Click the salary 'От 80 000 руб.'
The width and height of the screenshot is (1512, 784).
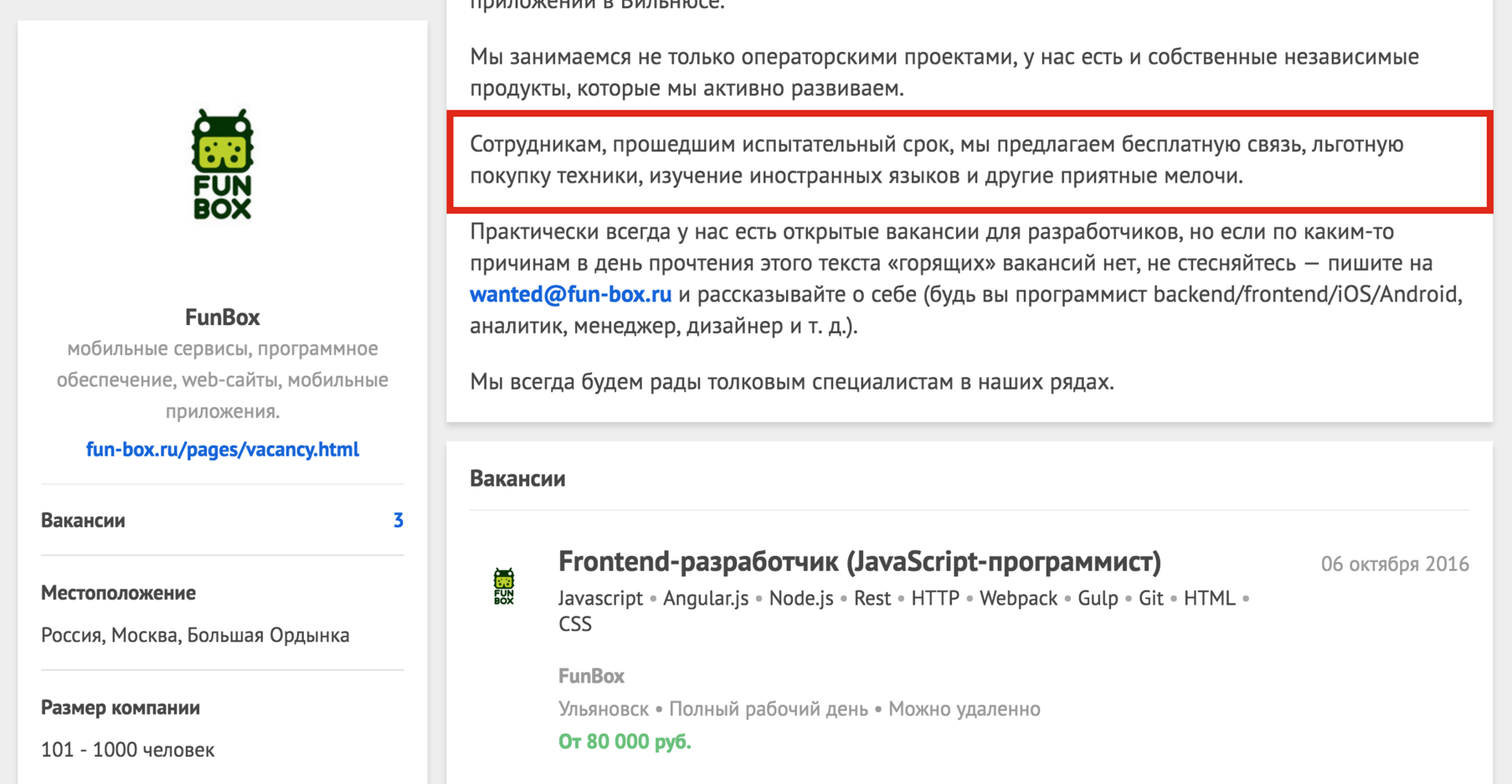pyautogui.click(x=624, y=741)
